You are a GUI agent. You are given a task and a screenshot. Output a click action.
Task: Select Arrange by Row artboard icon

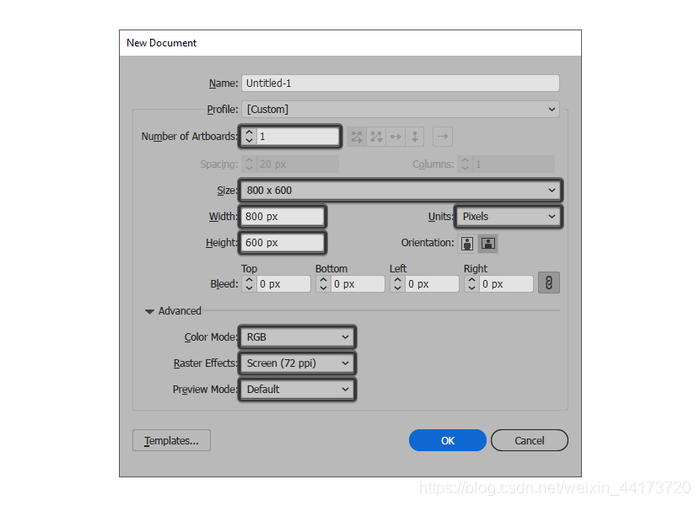point(396,136)
